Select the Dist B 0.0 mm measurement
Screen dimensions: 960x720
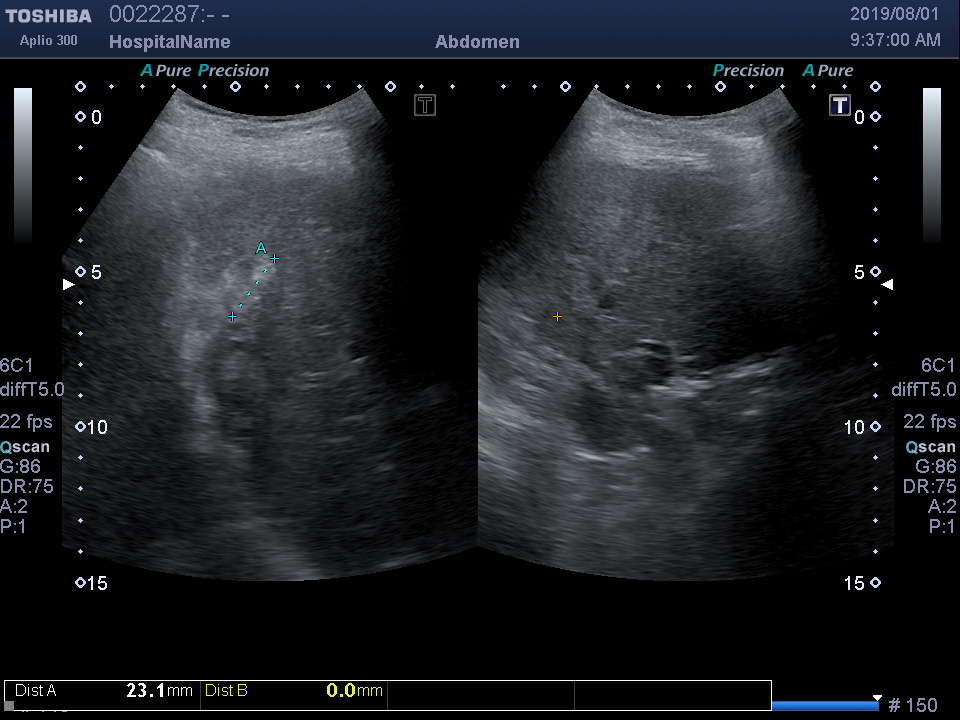coord(294,691)
